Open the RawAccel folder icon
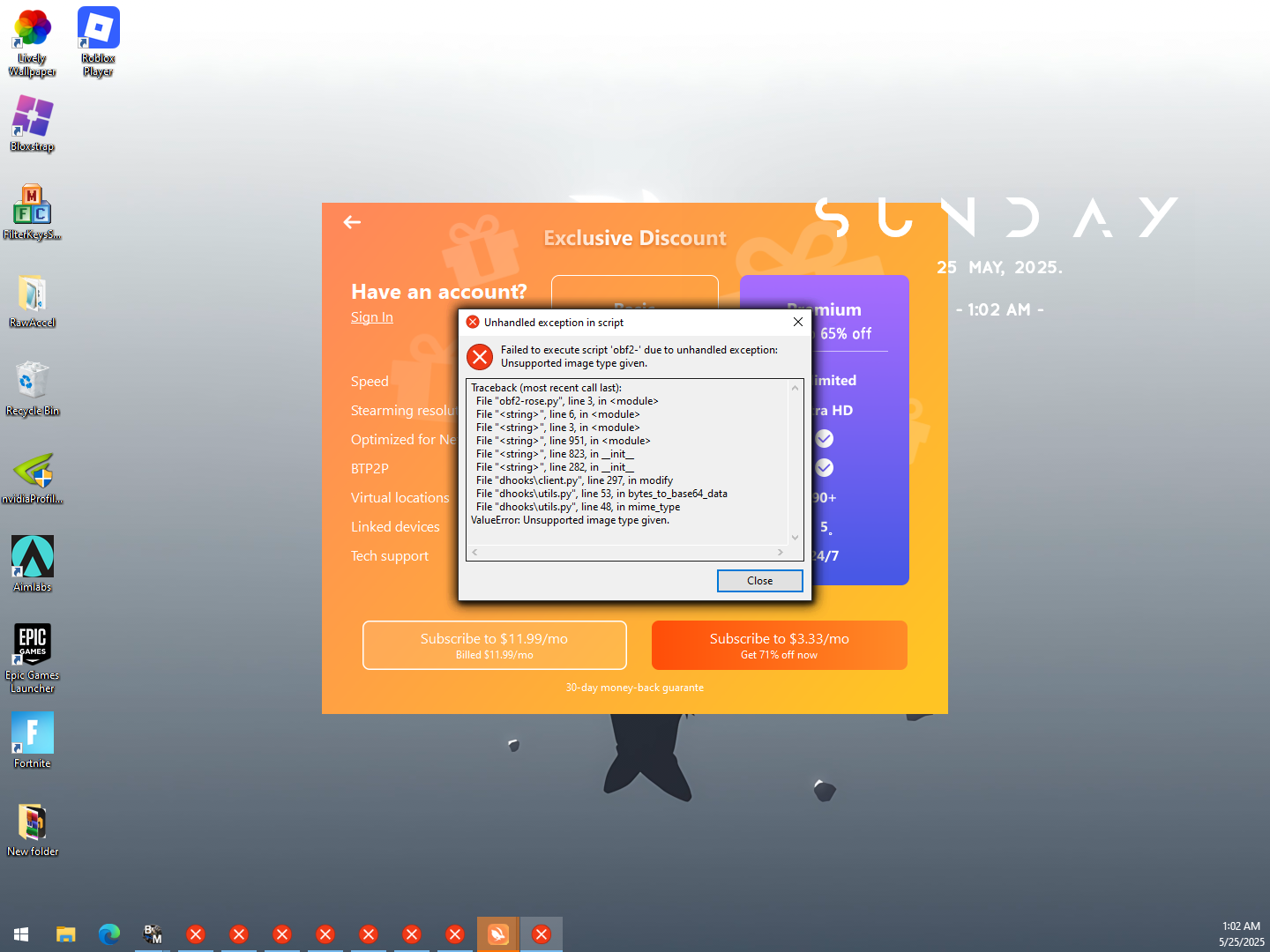The image size is (1270, 952). tap(33, 300)
